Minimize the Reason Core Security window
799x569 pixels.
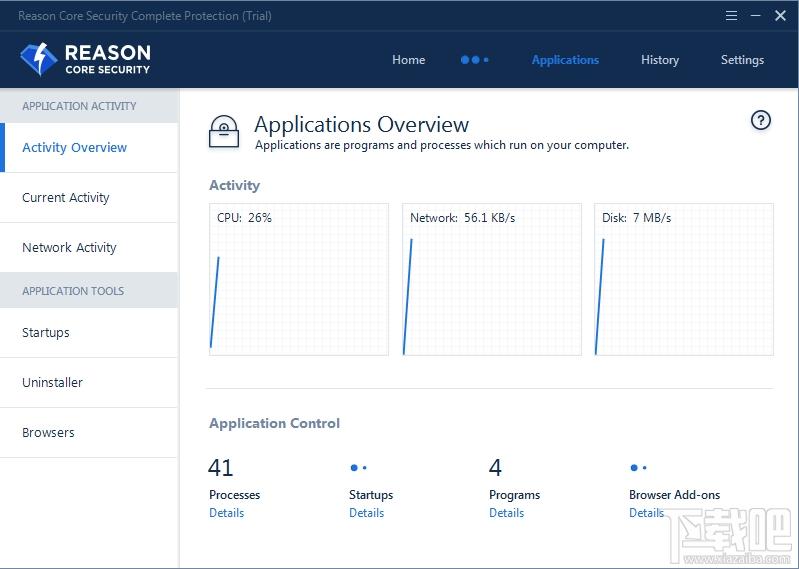(x=756, y=16)
